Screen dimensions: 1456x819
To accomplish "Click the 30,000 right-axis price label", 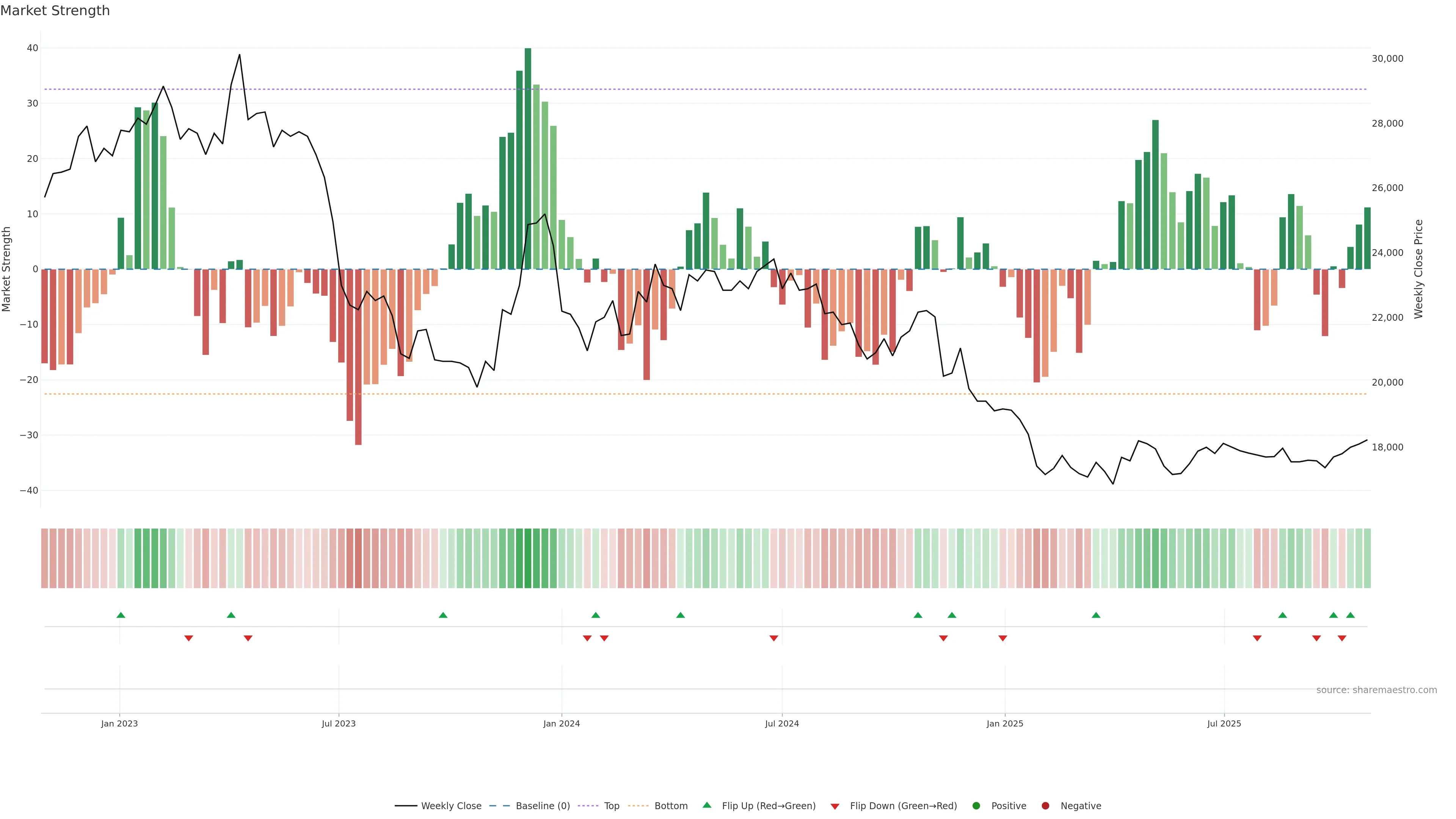I will [x=1387, y=59].
